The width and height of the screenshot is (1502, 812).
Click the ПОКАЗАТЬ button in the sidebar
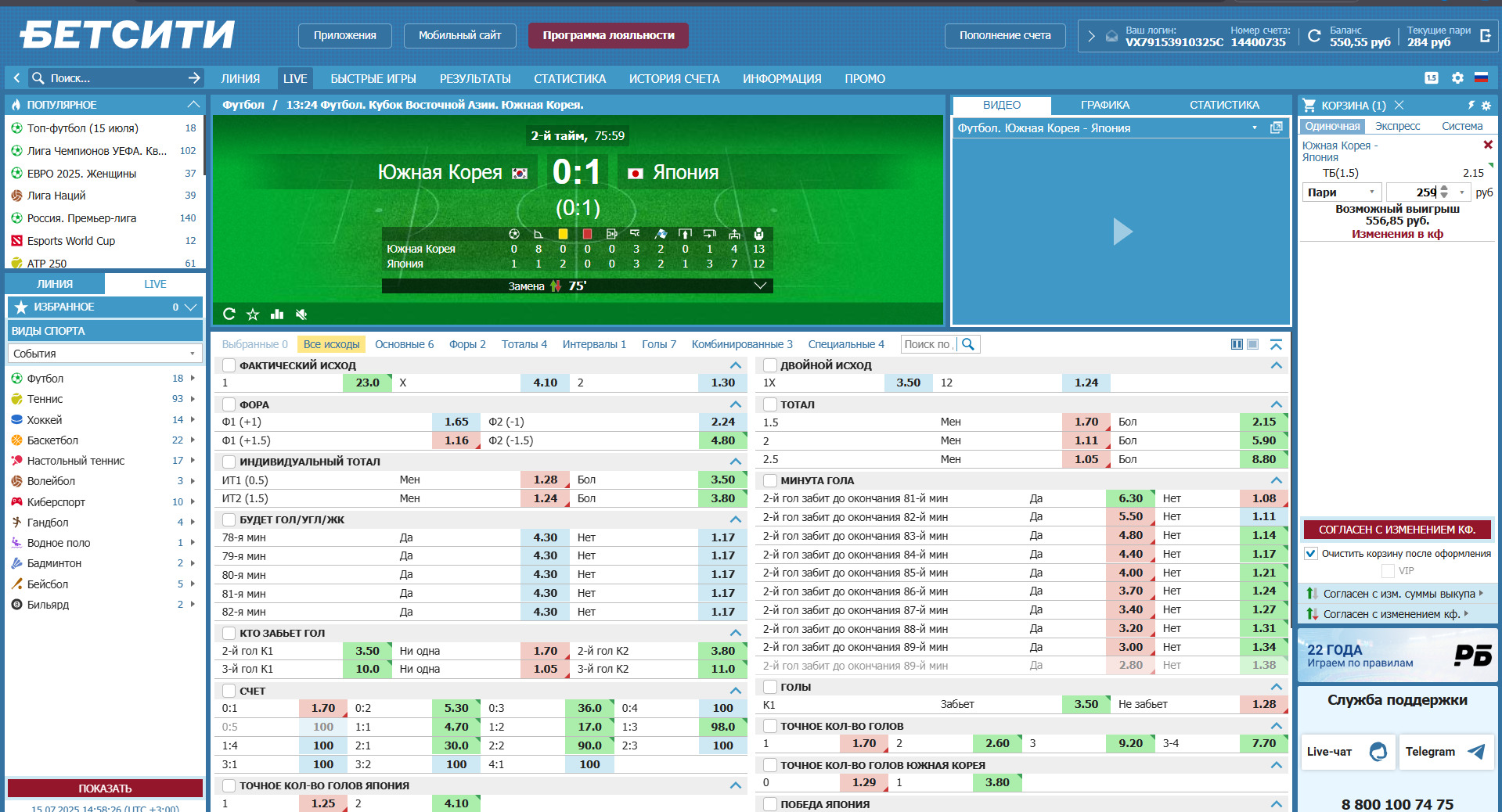(105, 788)
